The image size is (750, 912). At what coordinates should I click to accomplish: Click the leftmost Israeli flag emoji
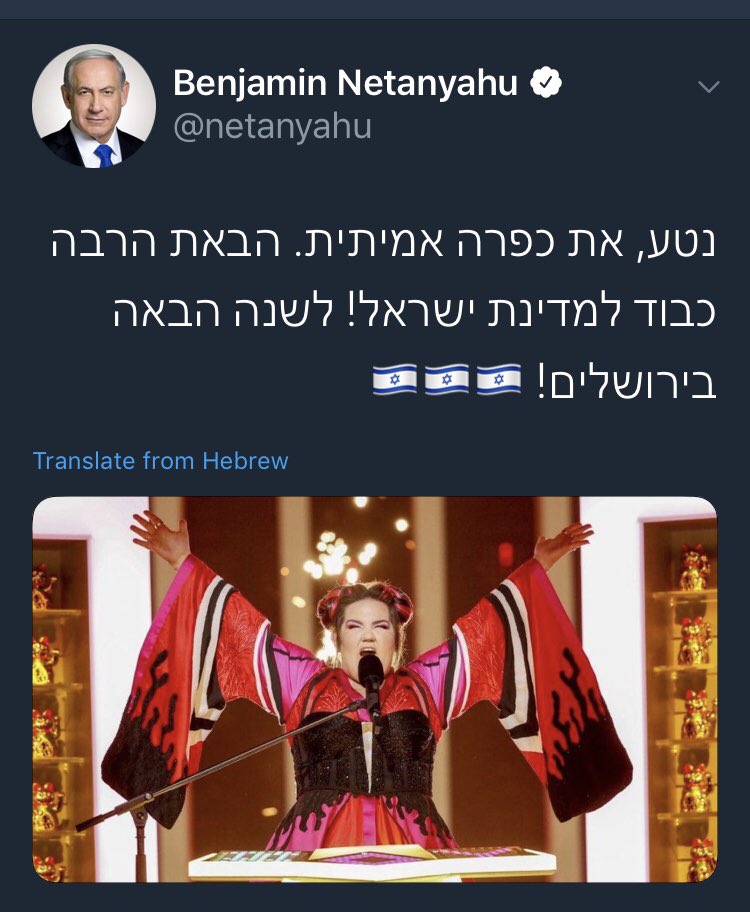(x=394, y=379)
